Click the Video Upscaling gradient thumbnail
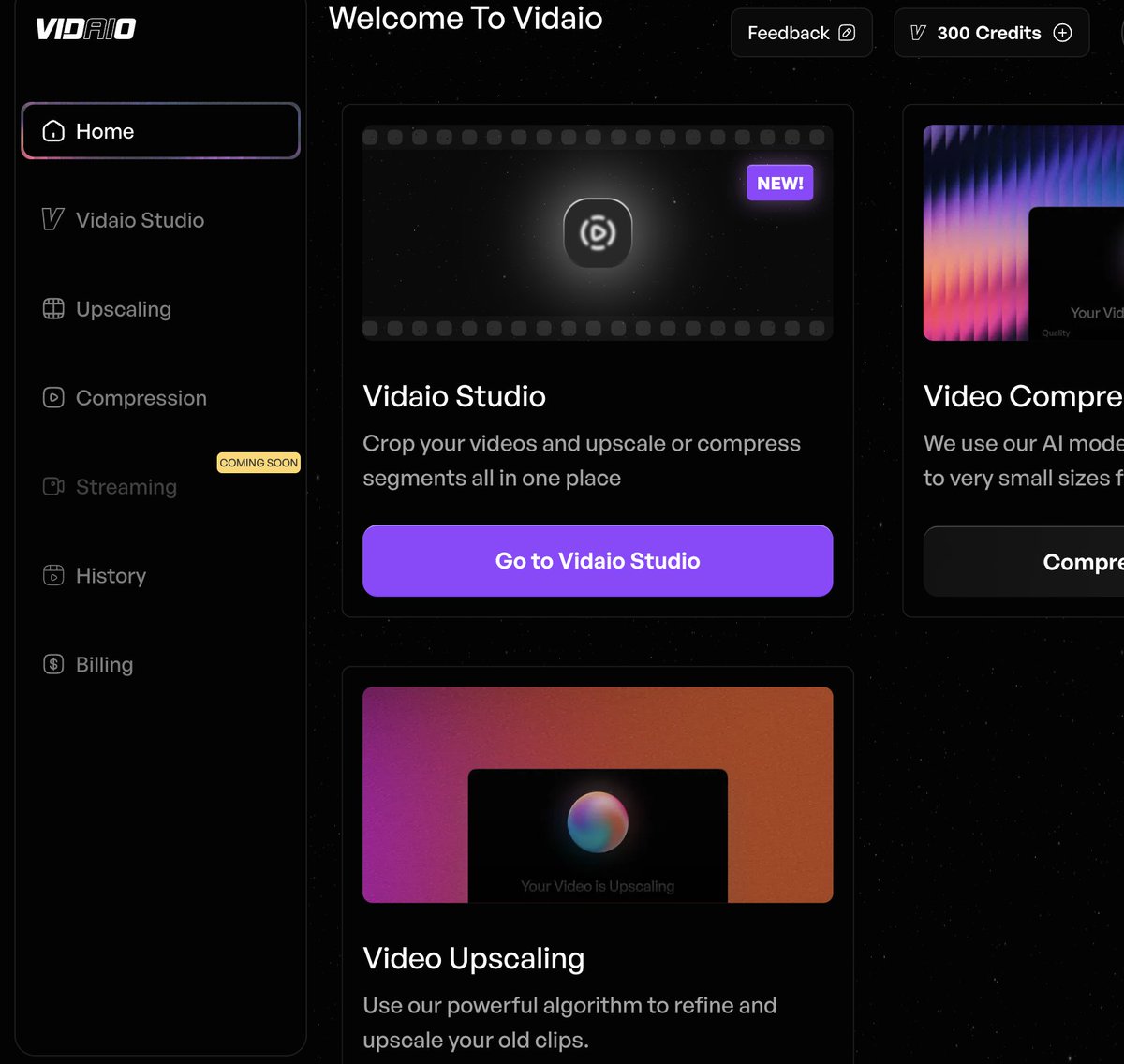This screenshot has height=1064, width=1124. tap(598, 795)
